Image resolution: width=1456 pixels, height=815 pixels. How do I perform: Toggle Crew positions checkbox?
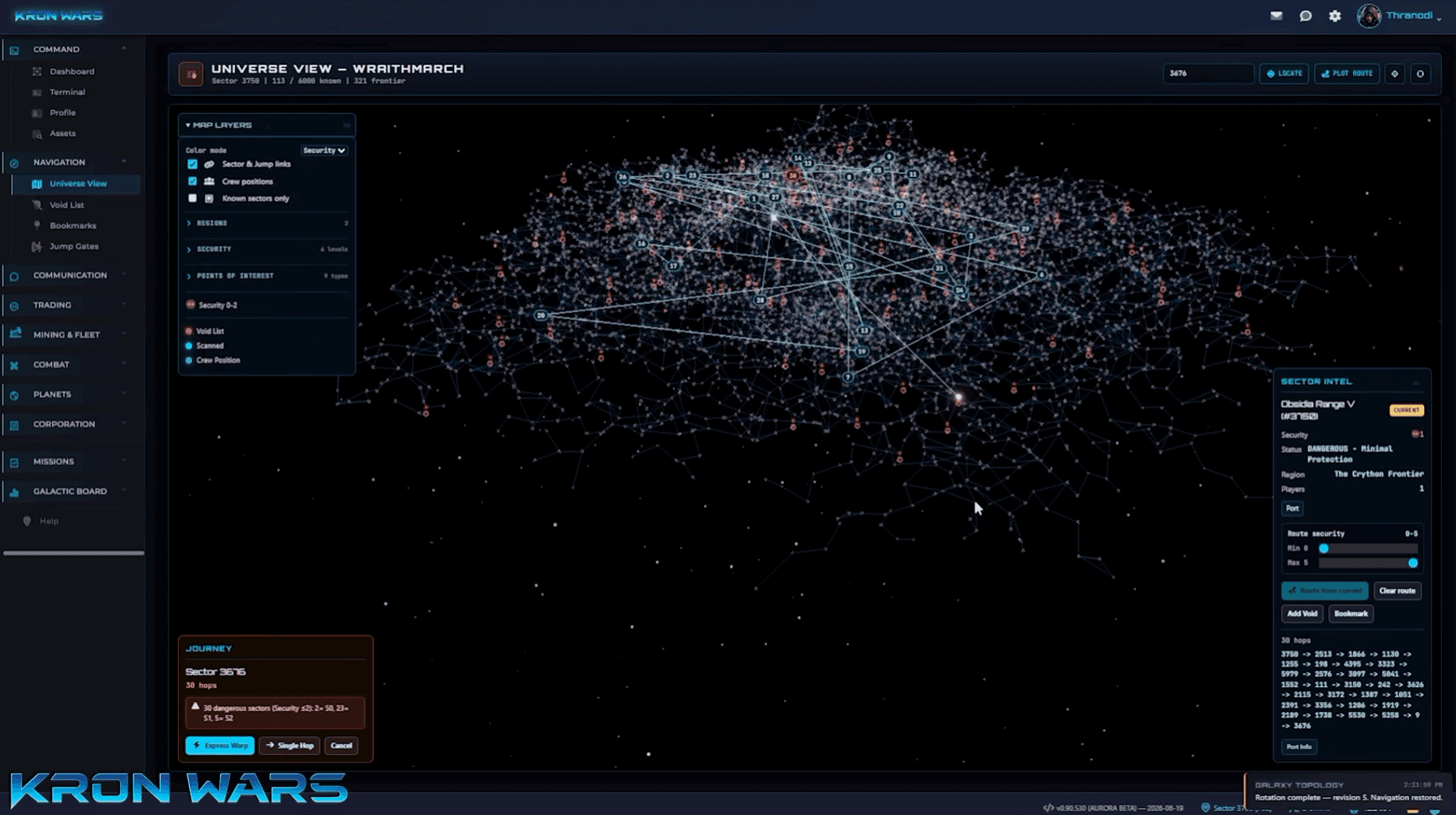tap(193, 181)
